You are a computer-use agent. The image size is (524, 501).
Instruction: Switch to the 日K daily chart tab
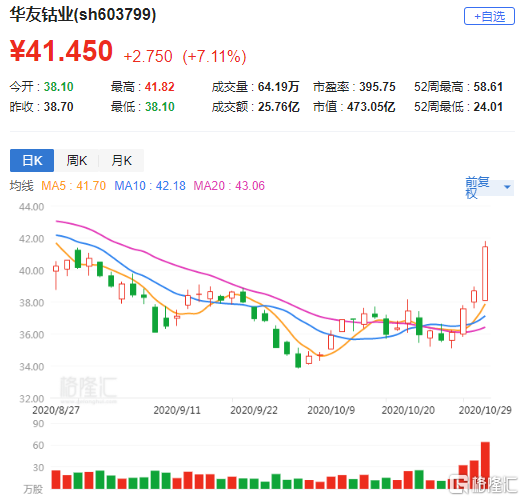tap(32, 160)
